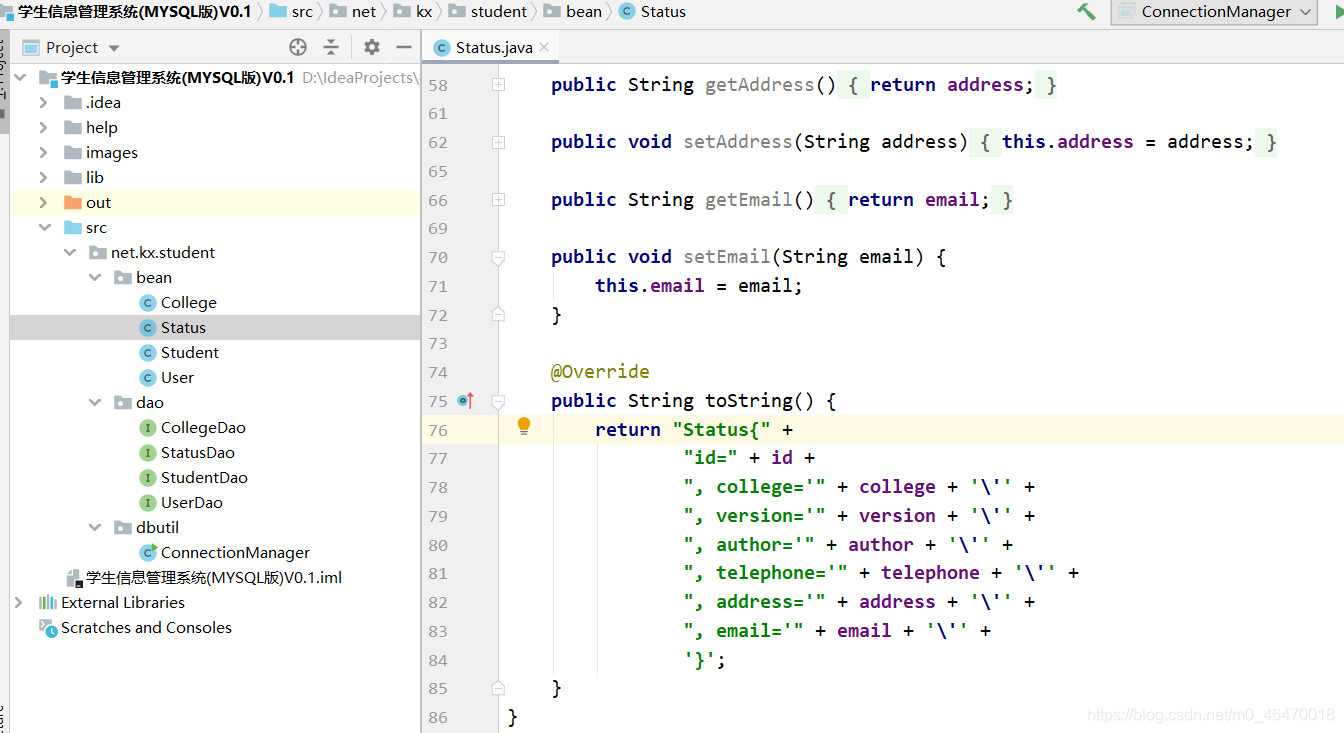1344x733 pixels.
Task: Open the UserDao interface
Action: click(191, 502)
